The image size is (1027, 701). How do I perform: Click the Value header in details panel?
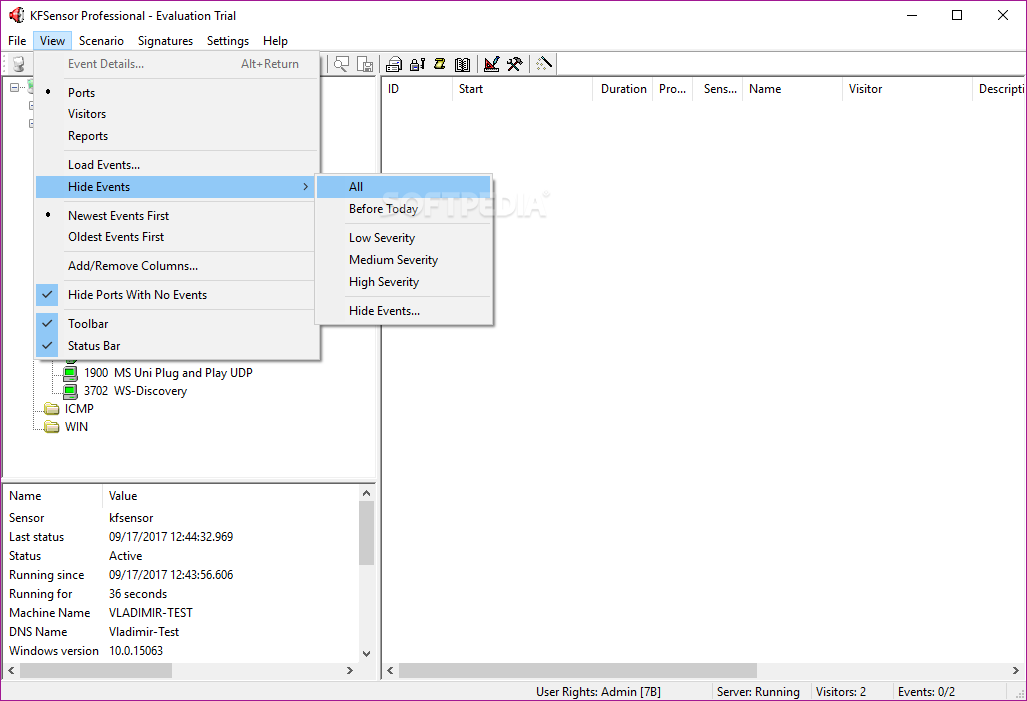pos(230,496)
